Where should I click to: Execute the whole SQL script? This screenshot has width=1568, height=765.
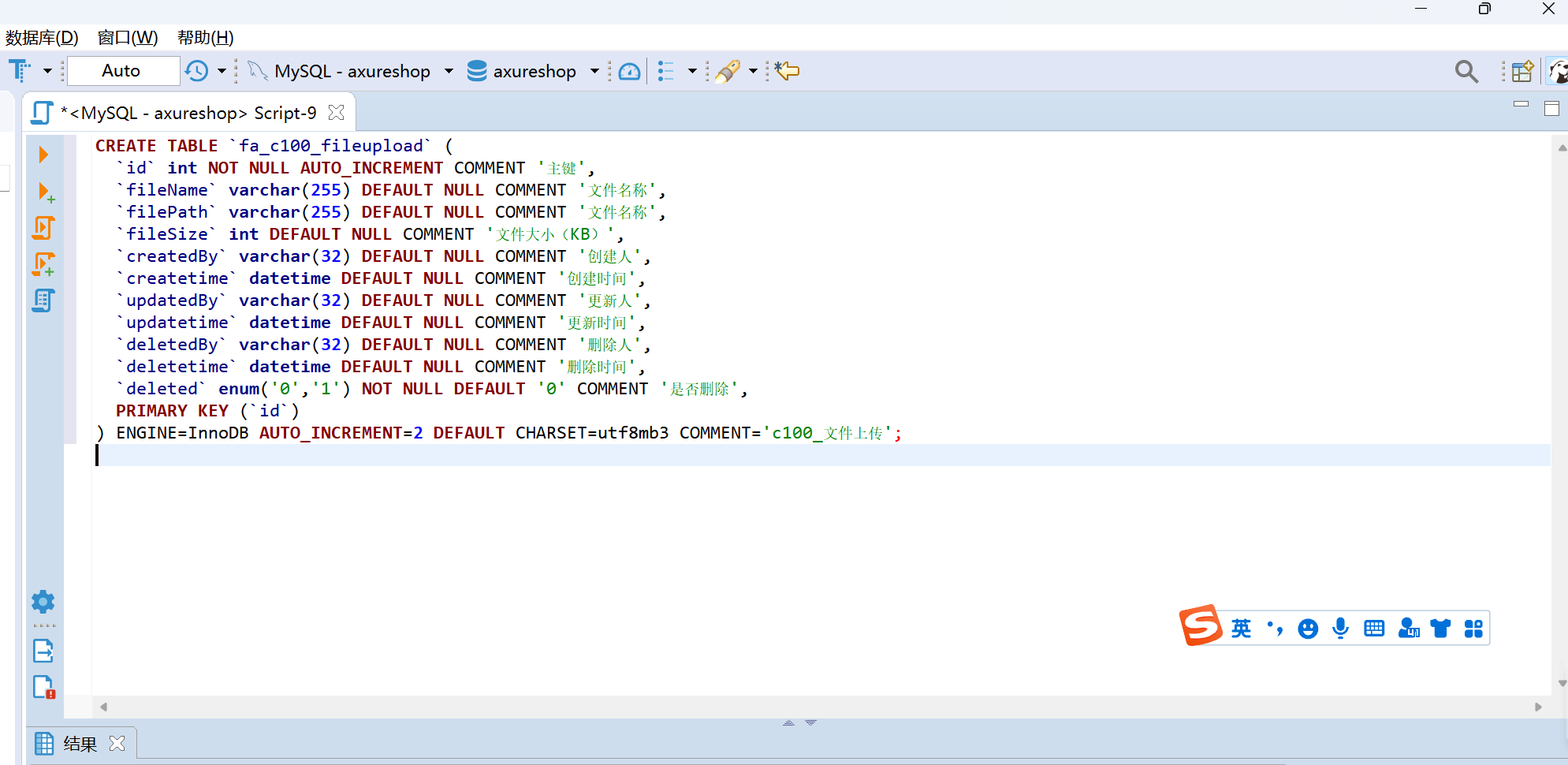43,228
